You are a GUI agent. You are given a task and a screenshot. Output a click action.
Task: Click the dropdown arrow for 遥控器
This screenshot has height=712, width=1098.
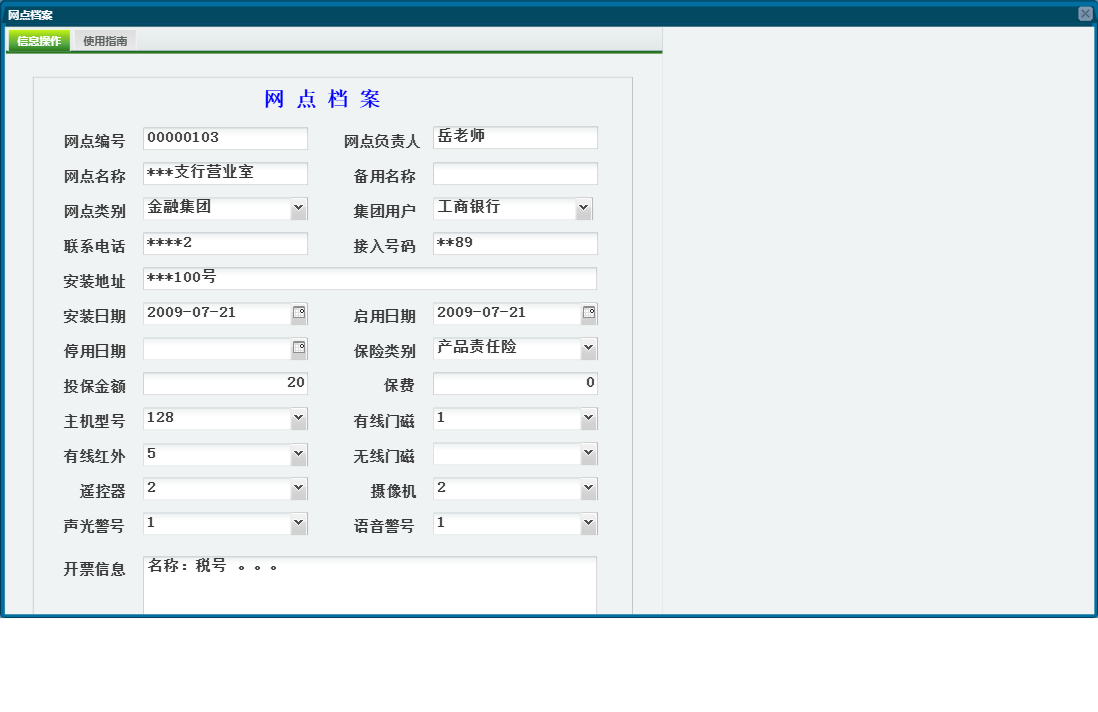pyautogui.click(x=298, y=488)
